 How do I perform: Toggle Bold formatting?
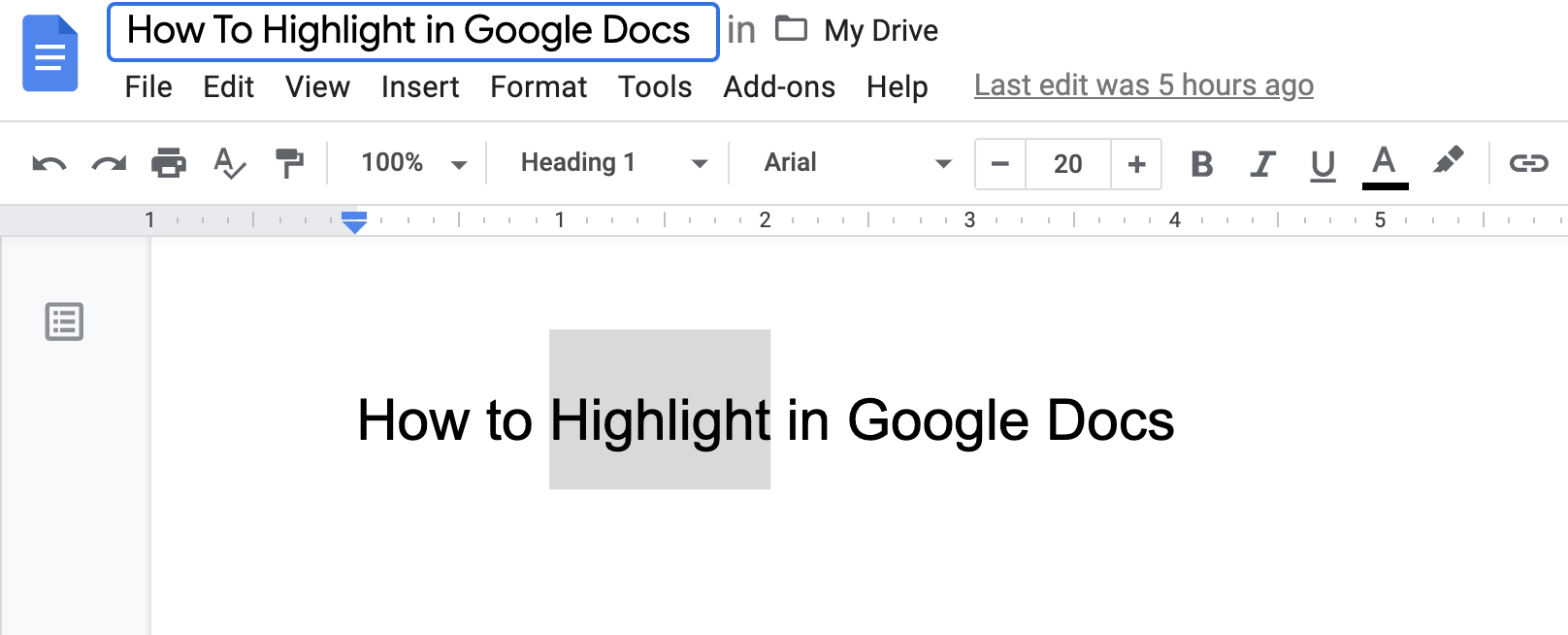[1201, 163]
